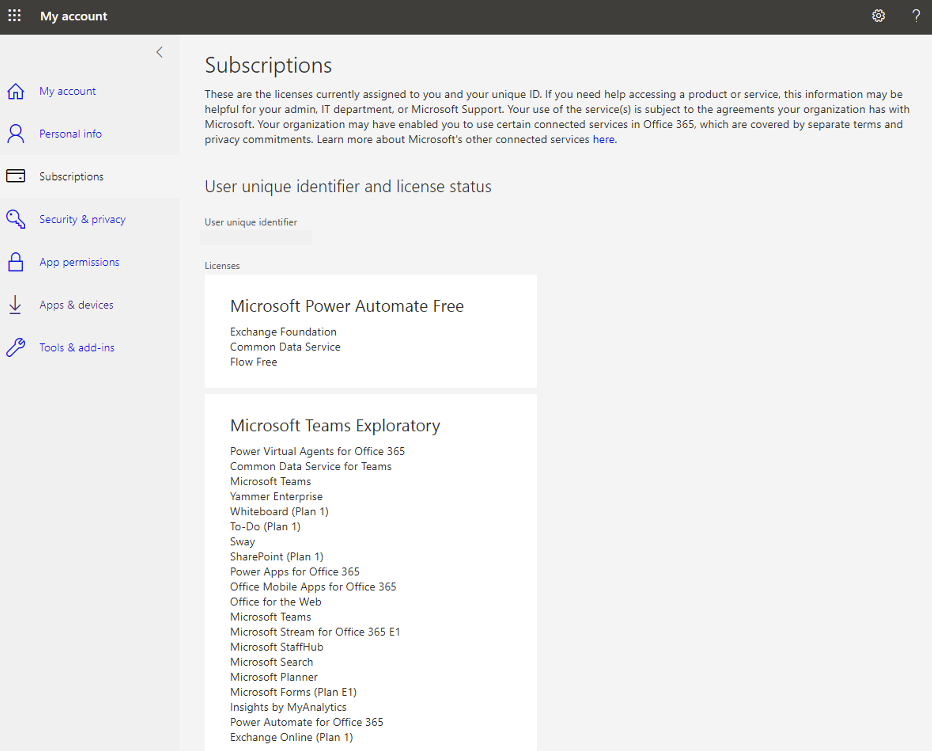Click the wrench icon for Tools & add-ins

point(15,347)
